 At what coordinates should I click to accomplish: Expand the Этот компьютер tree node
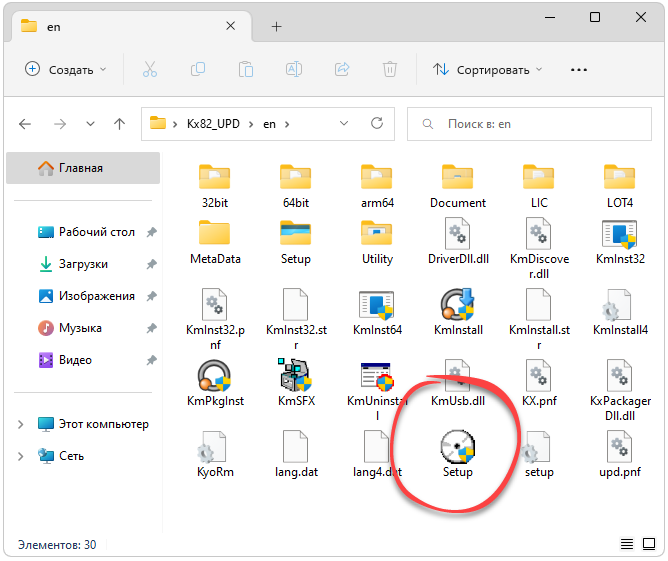point(20,424)
